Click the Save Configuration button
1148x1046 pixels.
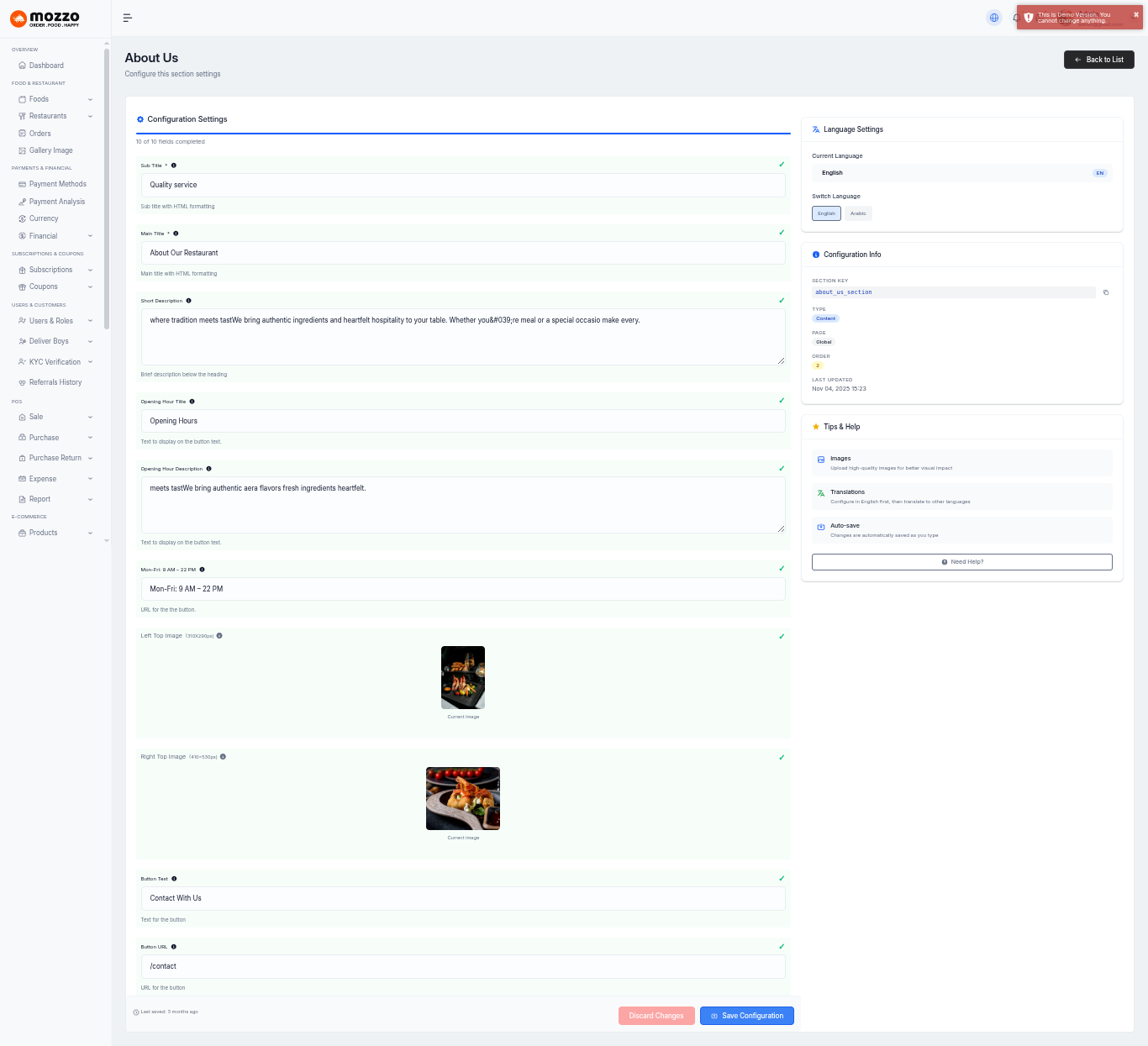tap(746, 1016)
